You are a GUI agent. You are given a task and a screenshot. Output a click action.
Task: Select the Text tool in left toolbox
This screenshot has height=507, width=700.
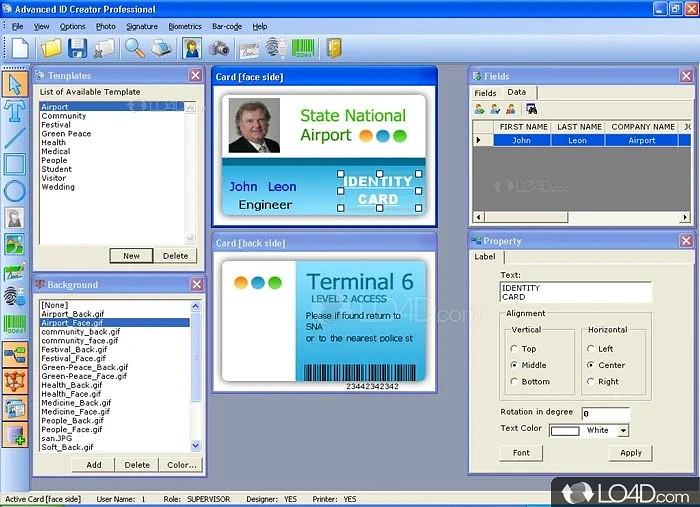click(15, 111)
